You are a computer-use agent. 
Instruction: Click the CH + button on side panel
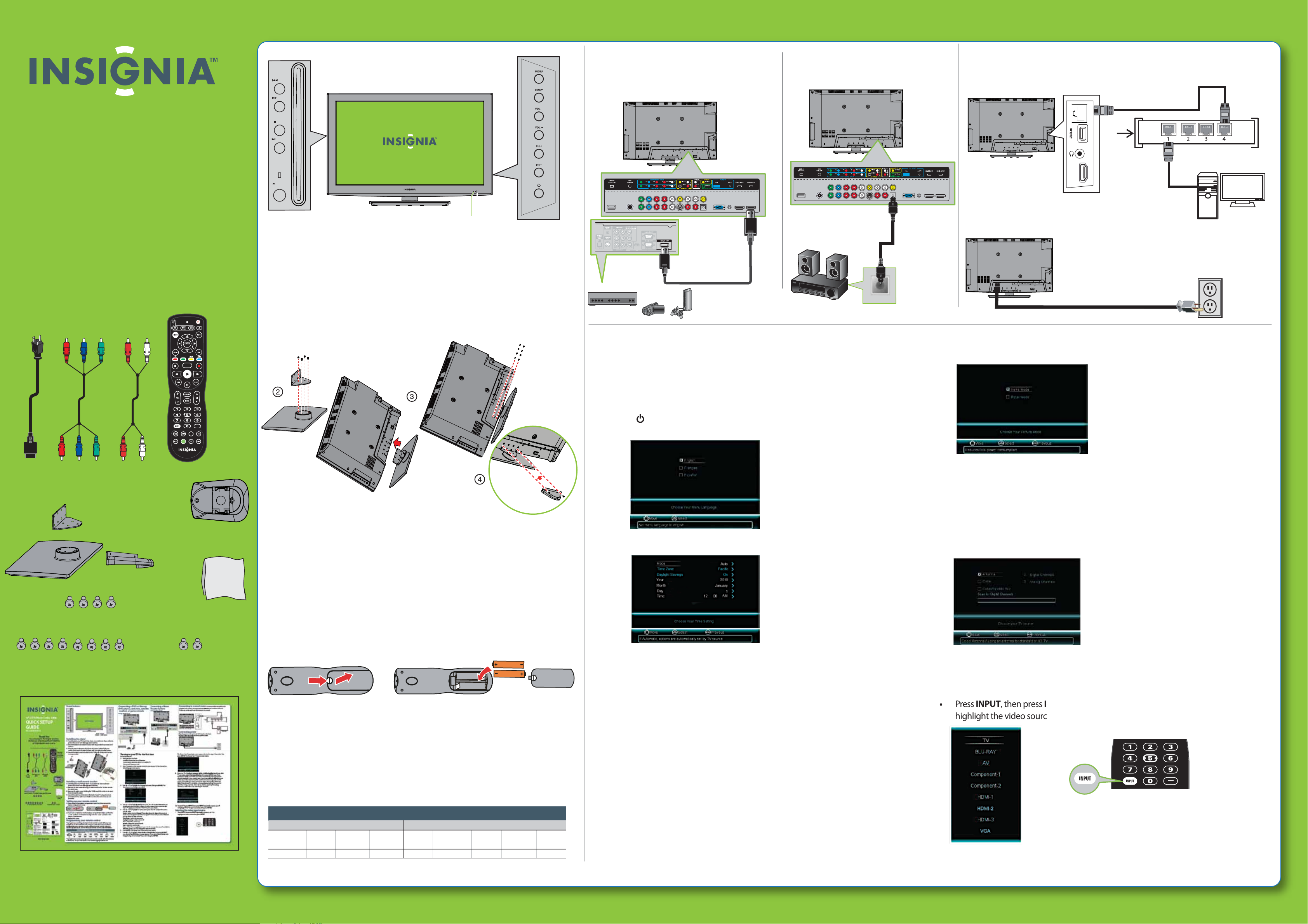(538, 154)
